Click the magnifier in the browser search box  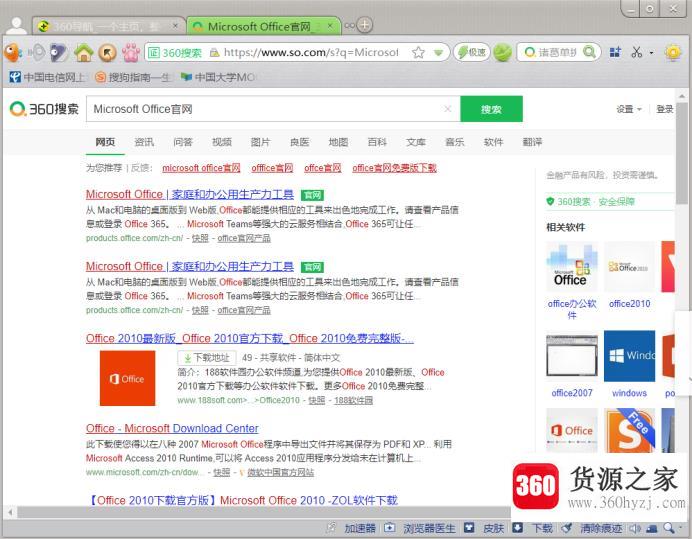[589, 52]
